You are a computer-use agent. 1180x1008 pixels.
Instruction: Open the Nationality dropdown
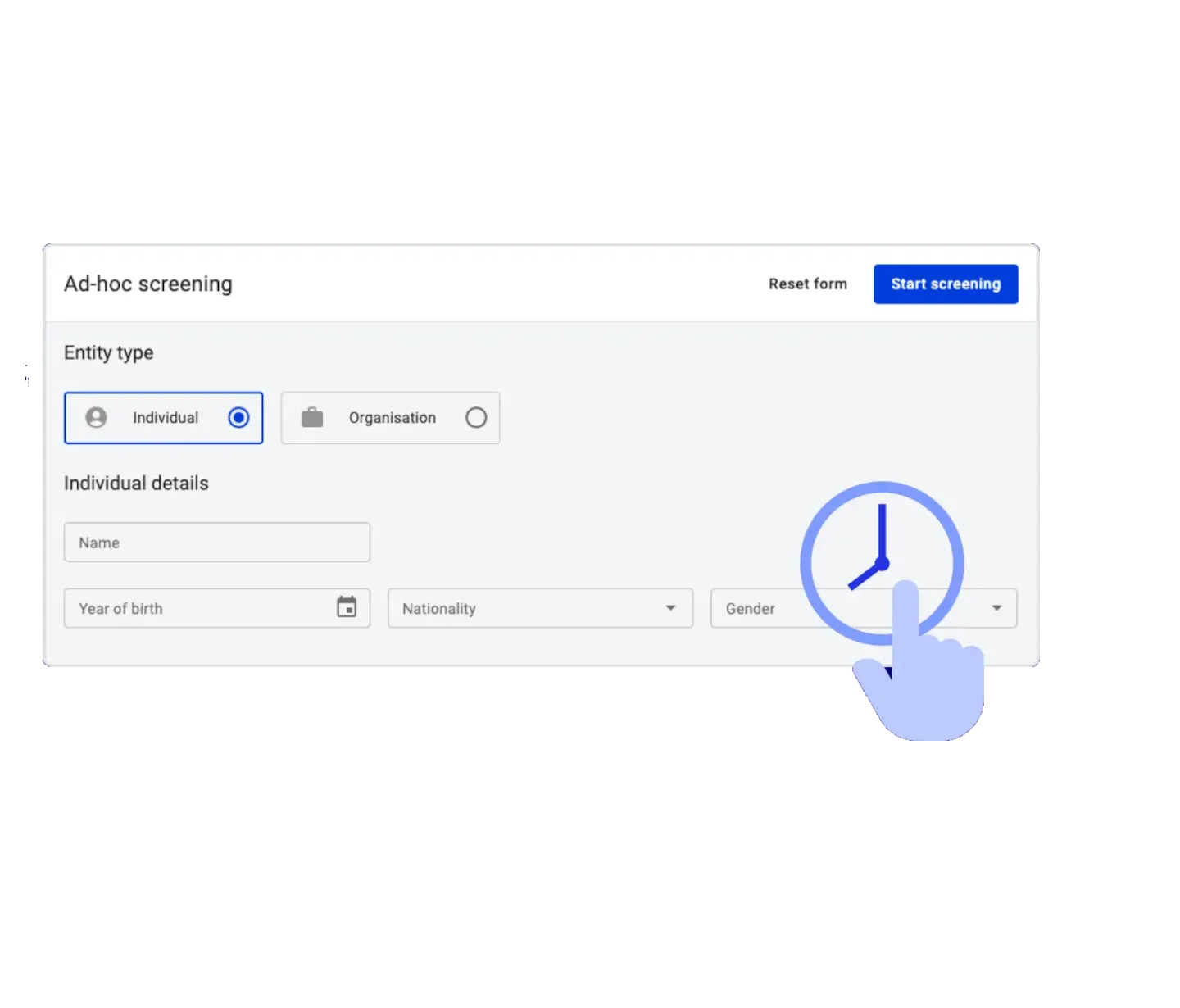tap(540, 608)
